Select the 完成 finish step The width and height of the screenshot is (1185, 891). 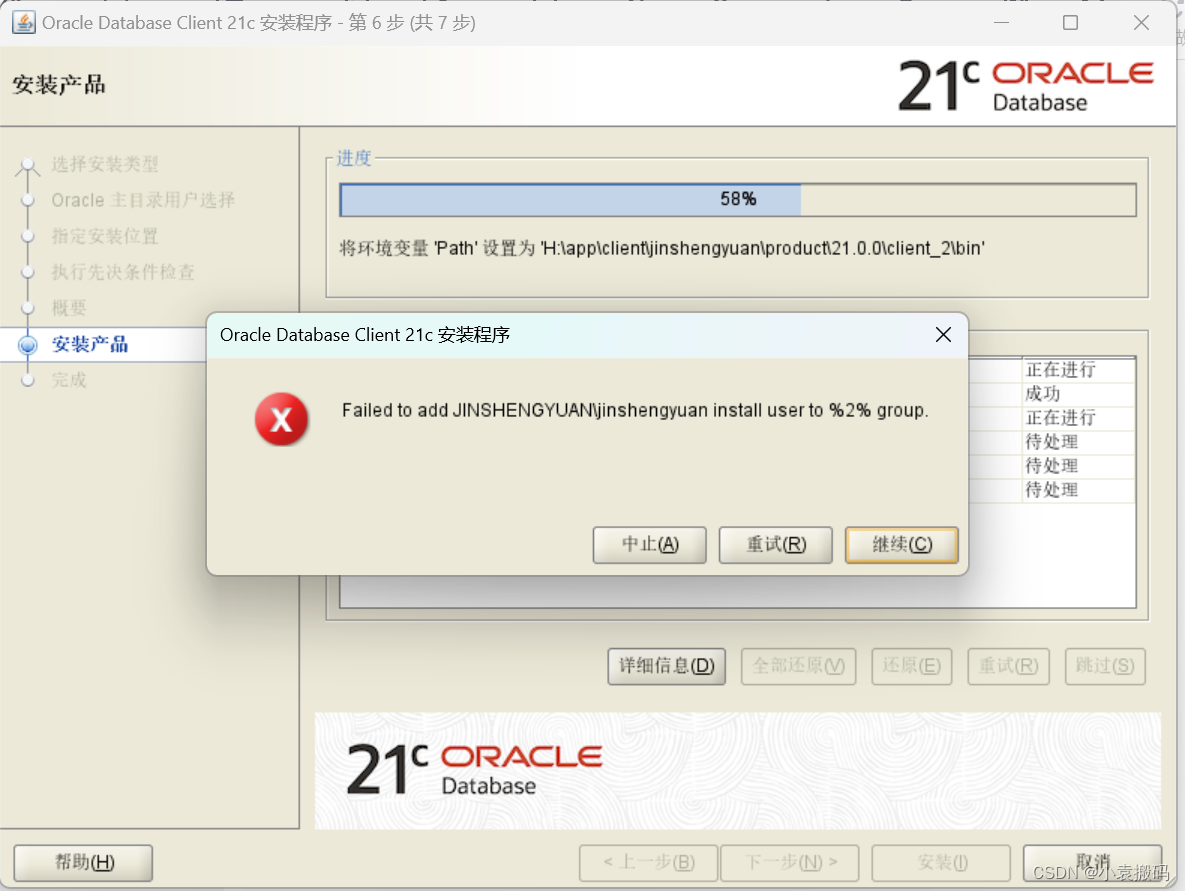tap(69, 380)
